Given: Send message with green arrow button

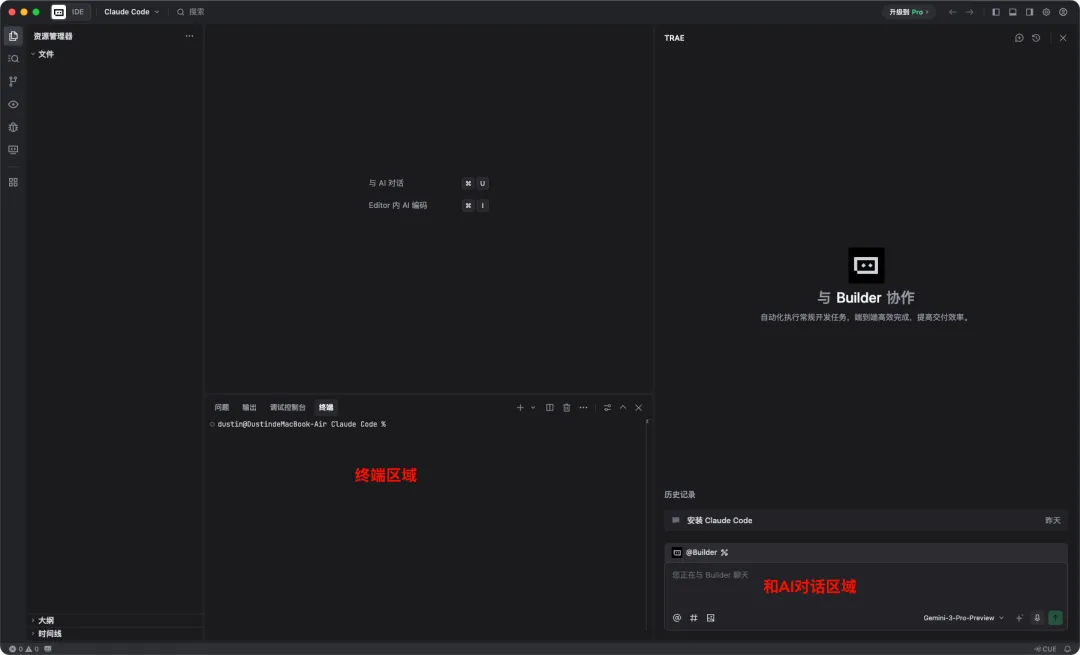Looking at the screenshot, I should pos(1055,618).
